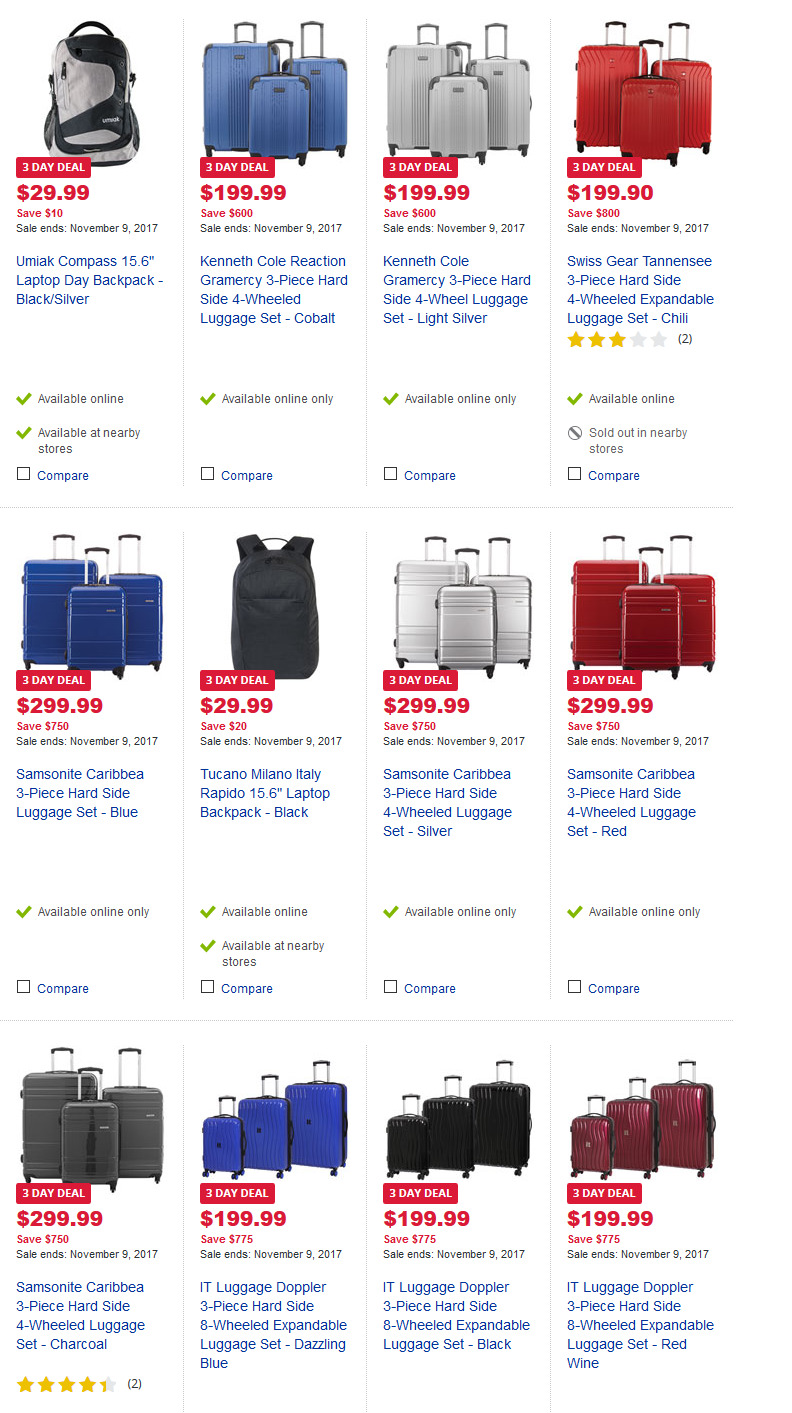Open Kenneth Cole Gramercy Light Silver product link
This screenshot has width=792, height=1413.
point(457,290)
